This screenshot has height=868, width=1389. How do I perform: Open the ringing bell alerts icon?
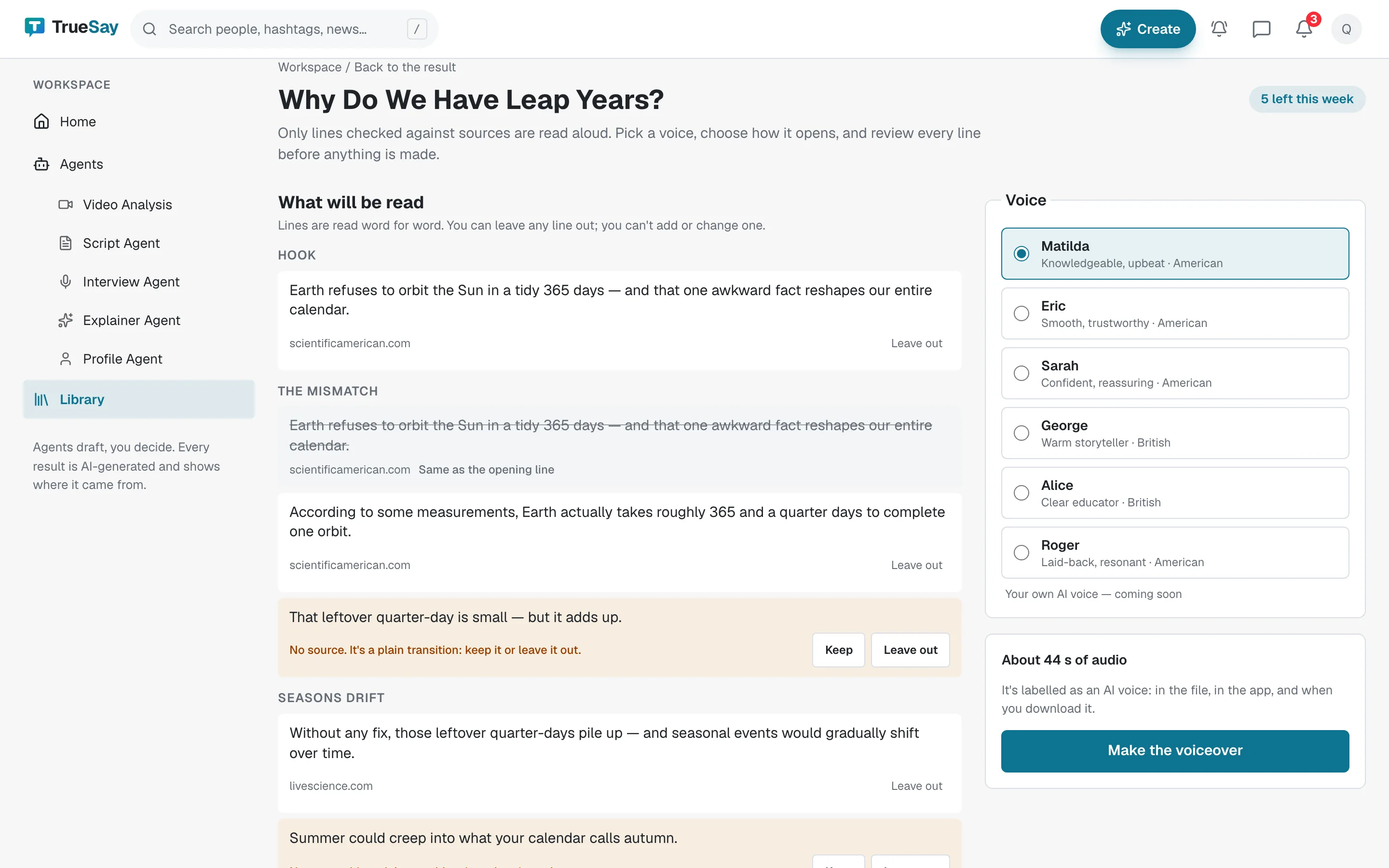coord(1219,29)
